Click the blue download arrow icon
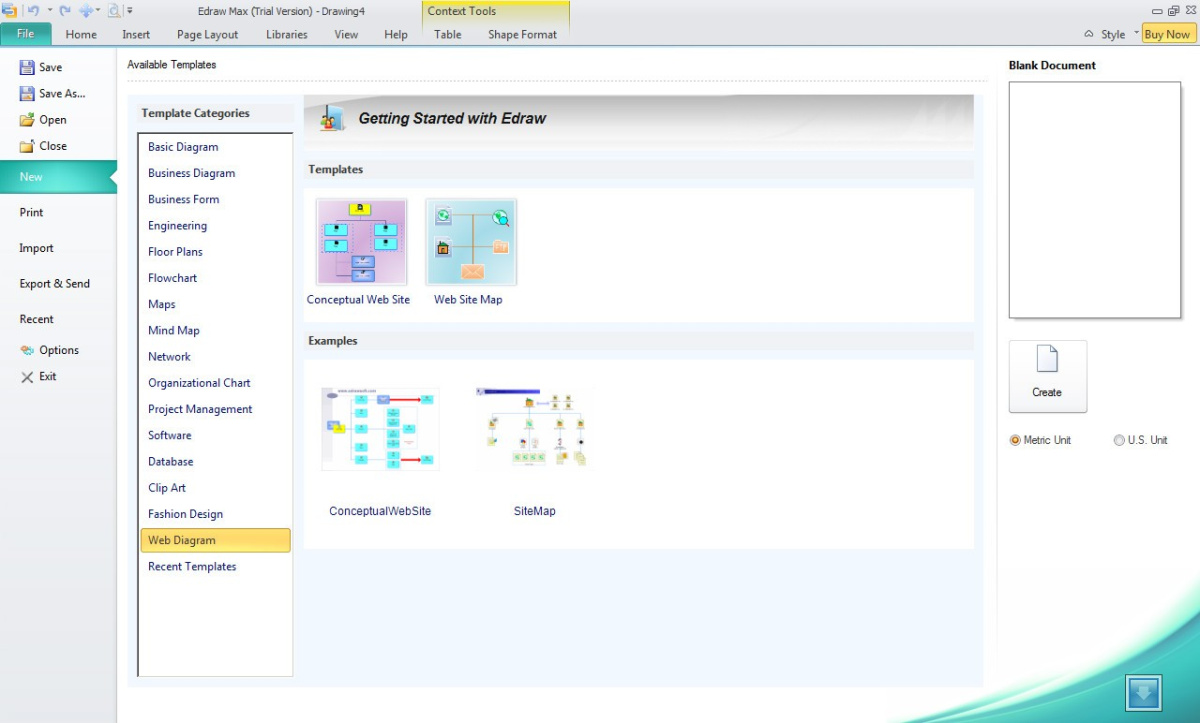 [1143, 692]
